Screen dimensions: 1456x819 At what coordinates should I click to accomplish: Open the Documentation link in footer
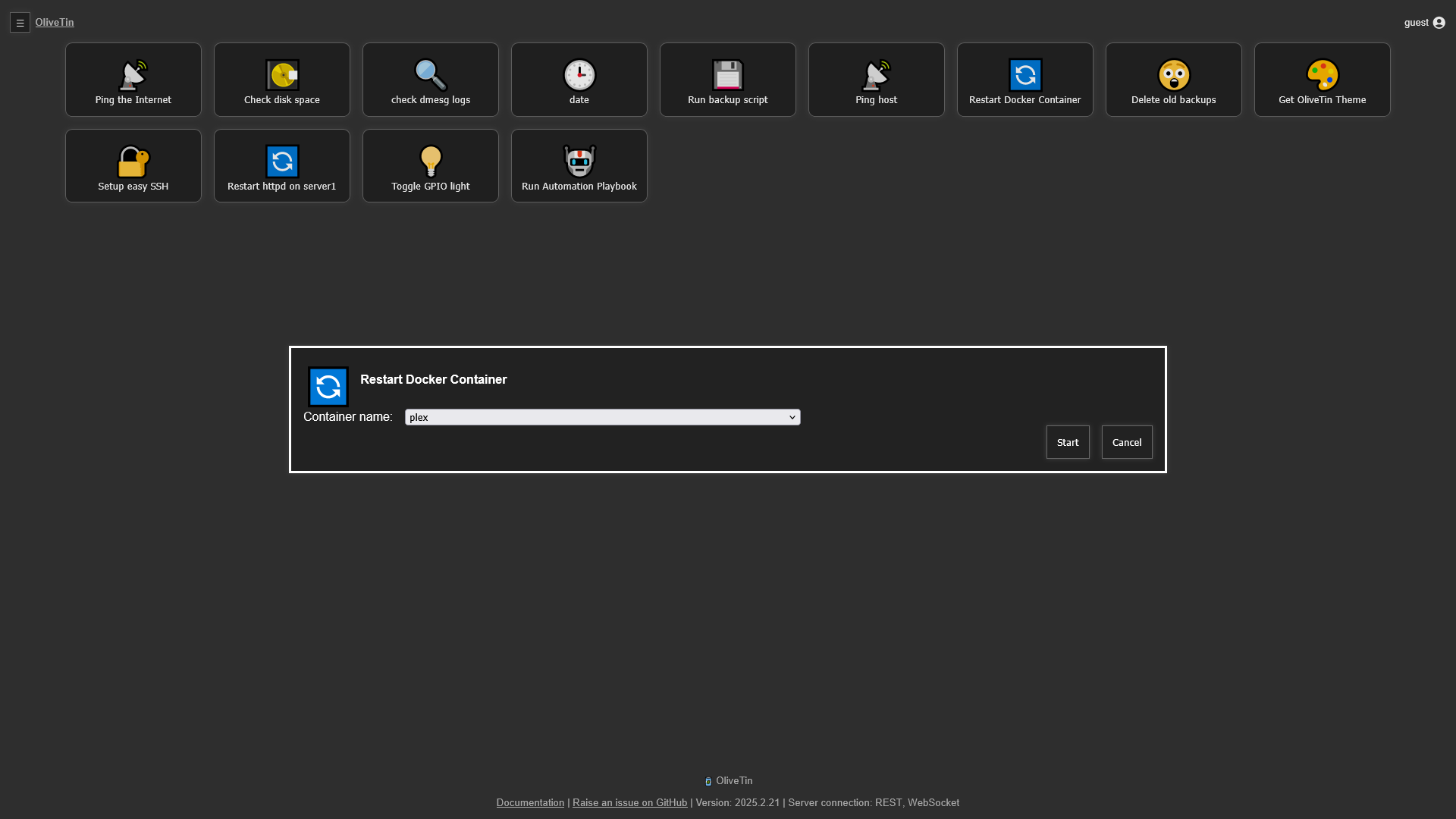coord(530,802)
